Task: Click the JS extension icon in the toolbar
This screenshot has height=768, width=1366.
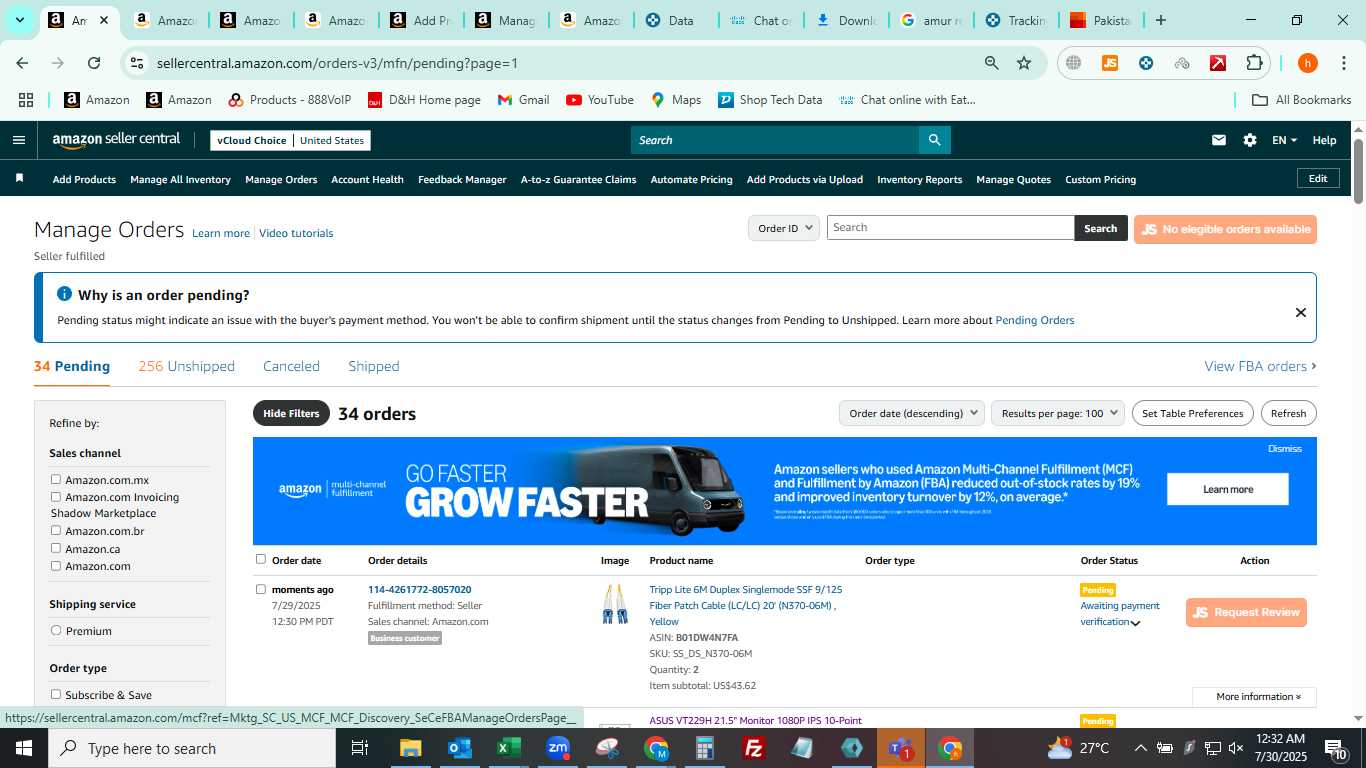Action: tap(1109, 63)
